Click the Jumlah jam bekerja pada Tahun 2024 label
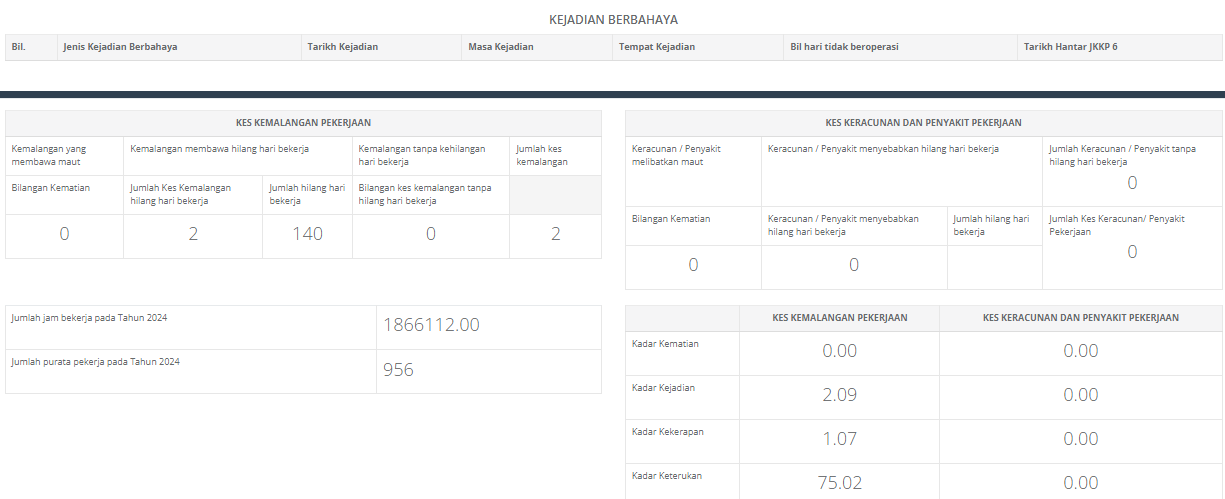Viewport: 1225px width, 499px height. coord(89,317)
